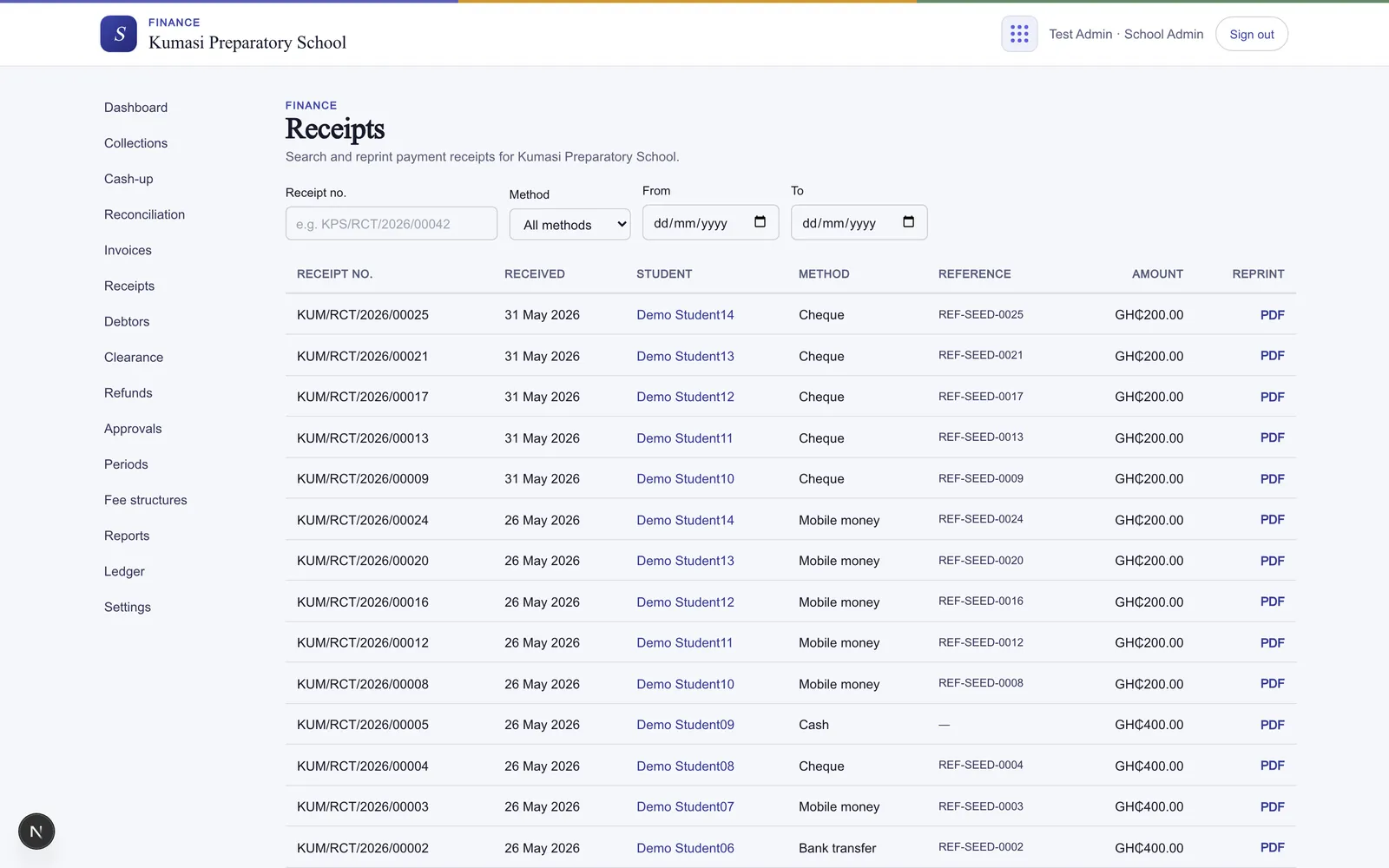Click the To date input field
The height and width of the screenshot is (868, 1389).
point(859,223)
